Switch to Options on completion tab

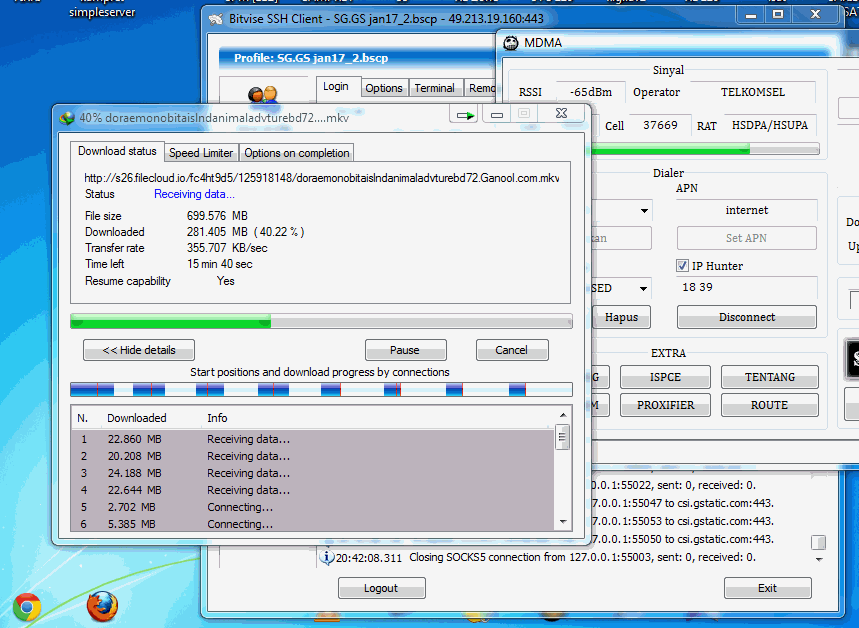(297, 153)
